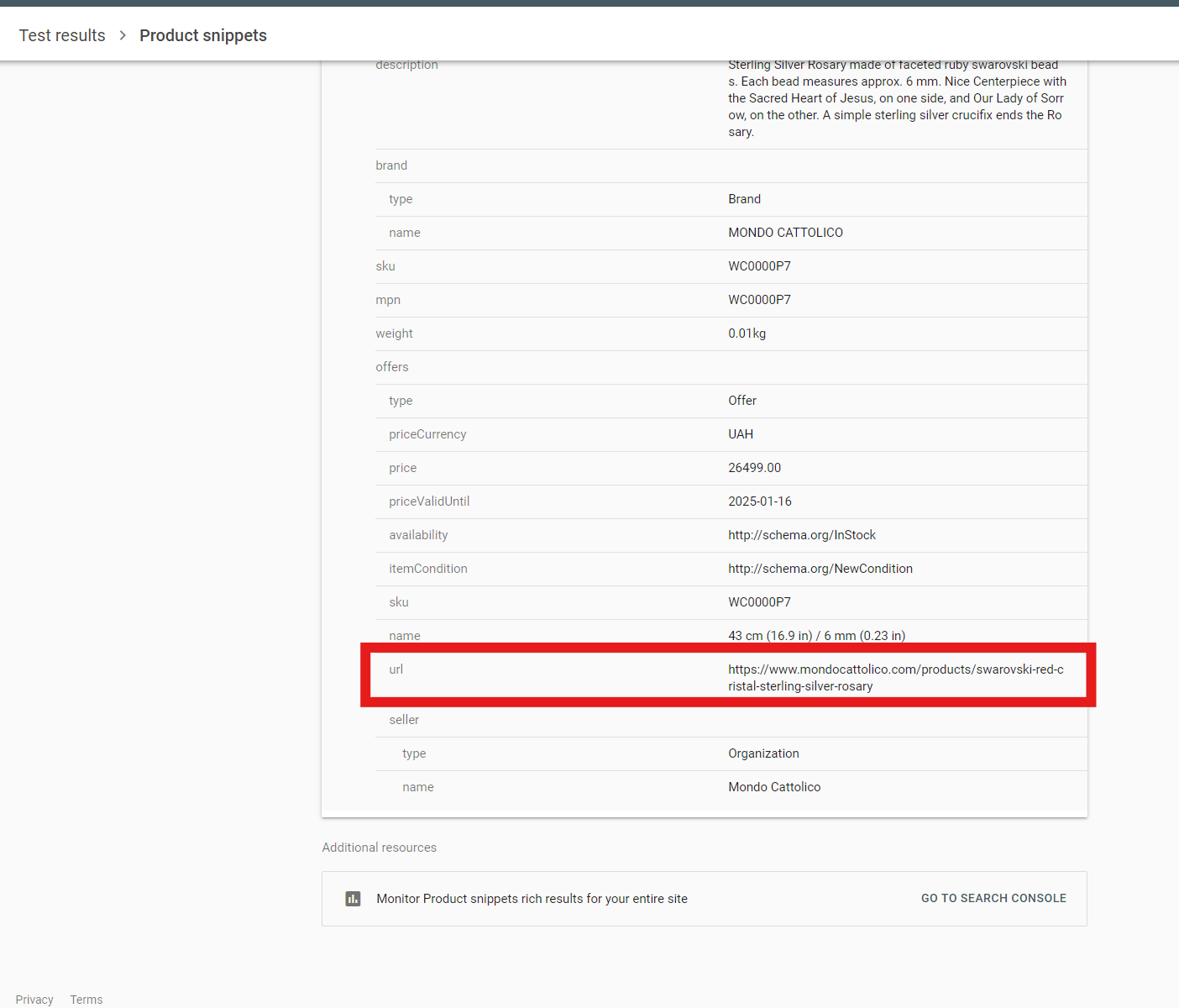
Task: Click the Additional resources heading
Action: (380, 848)
